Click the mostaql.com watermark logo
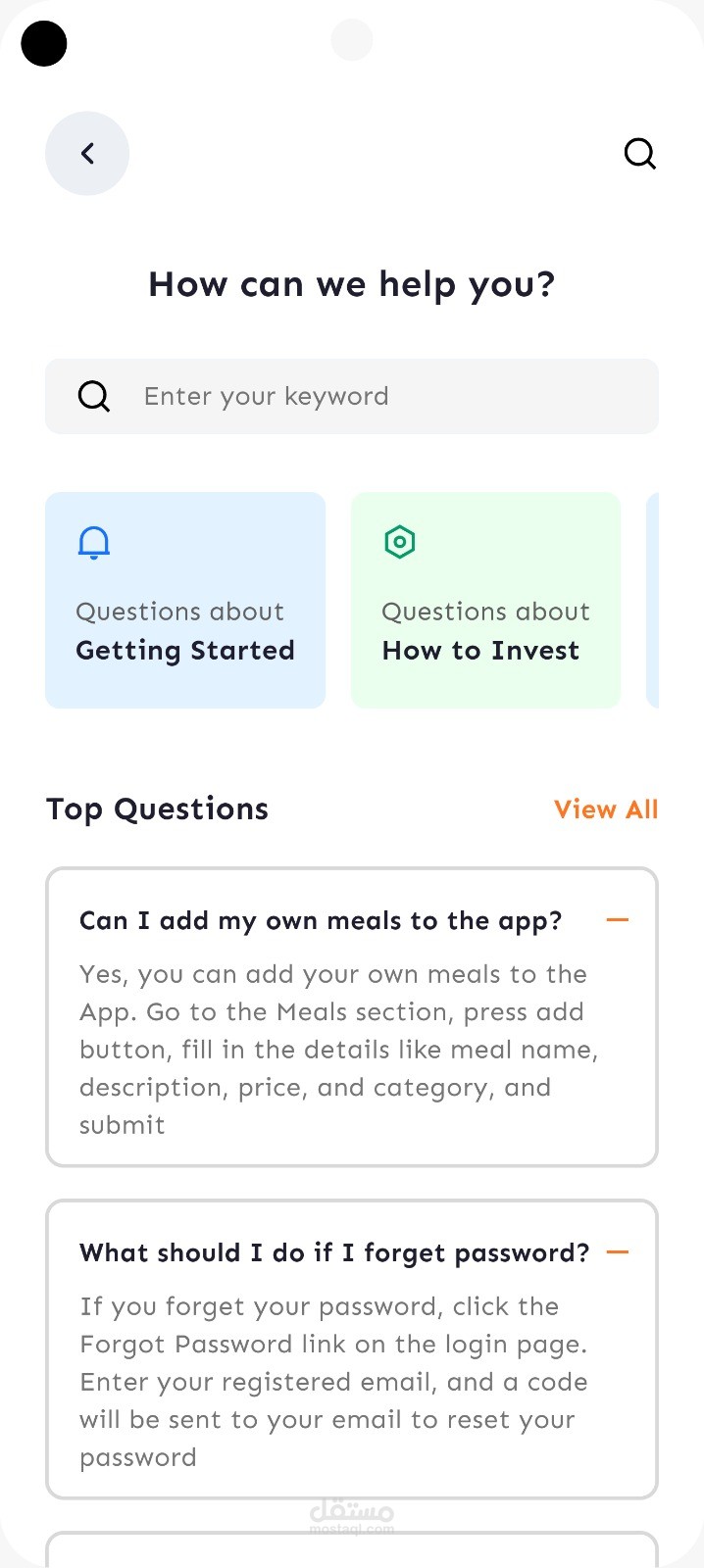The image size is (704, 1568). pos(351,1517)
